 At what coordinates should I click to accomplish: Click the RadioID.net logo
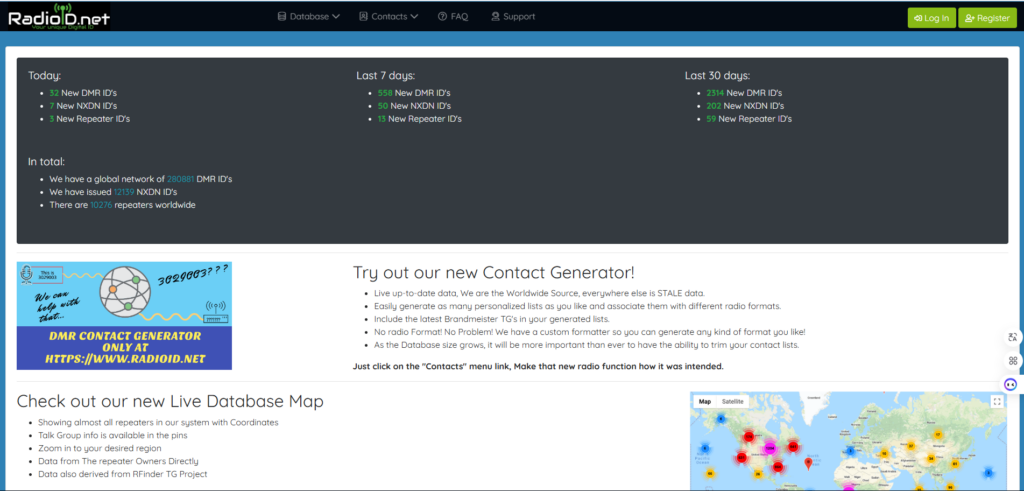click(59, 16)
